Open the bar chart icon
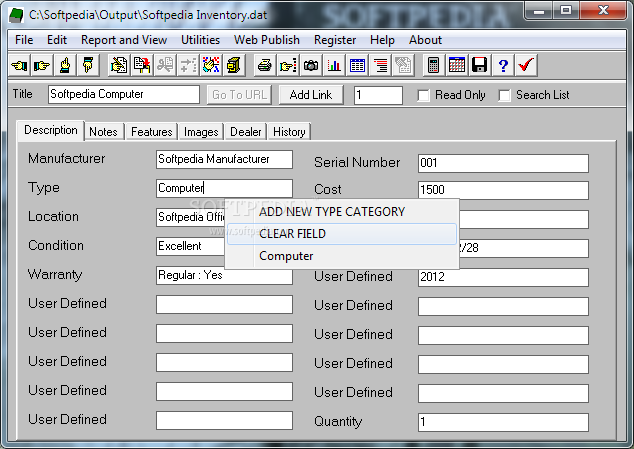This screenshot has width=634, height=449. 334,65
